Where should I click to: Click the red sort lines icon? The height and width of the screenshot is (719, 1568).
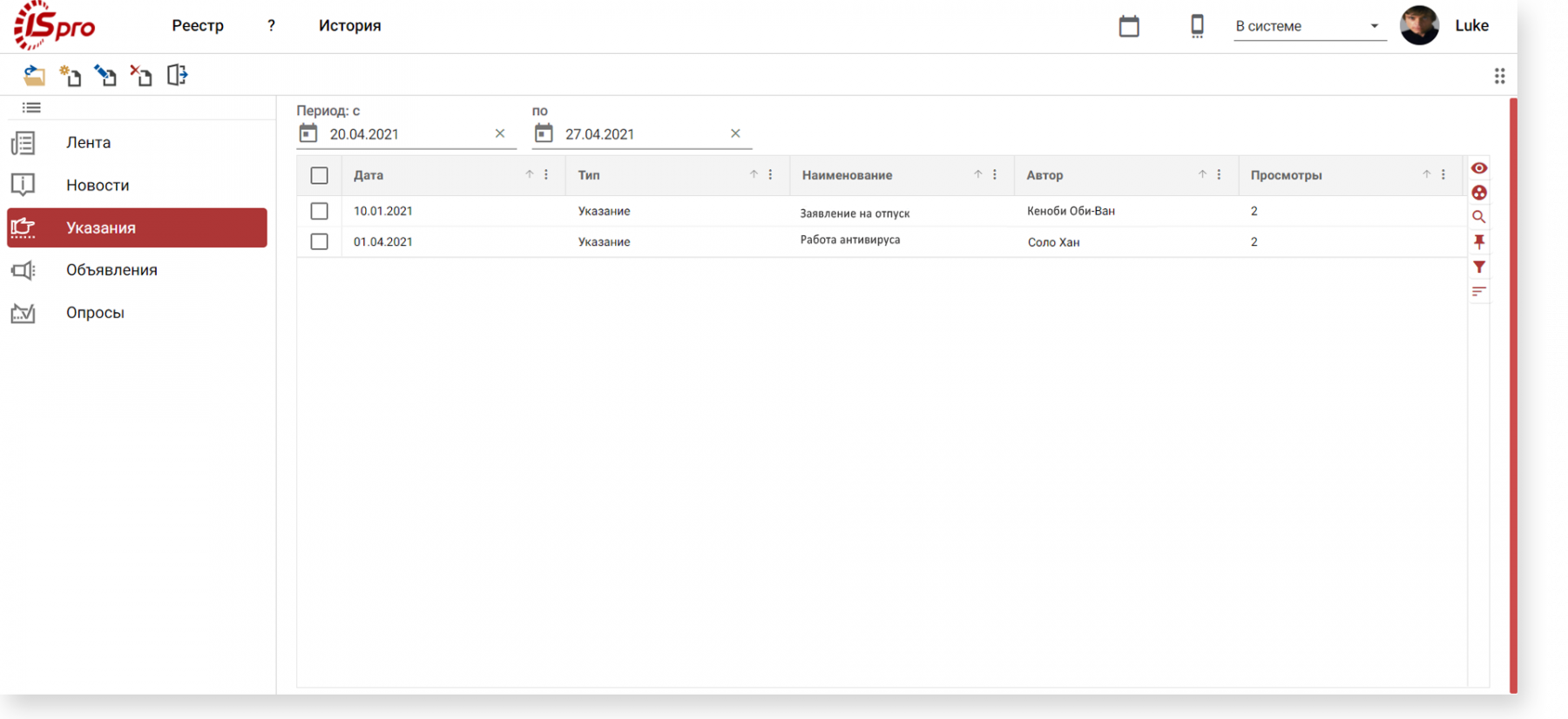click(x=1479, y=291)
